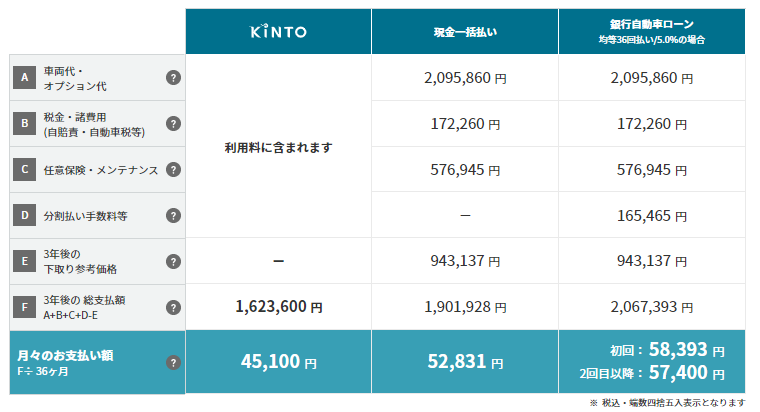Click the B letter badge

[24, 124]
